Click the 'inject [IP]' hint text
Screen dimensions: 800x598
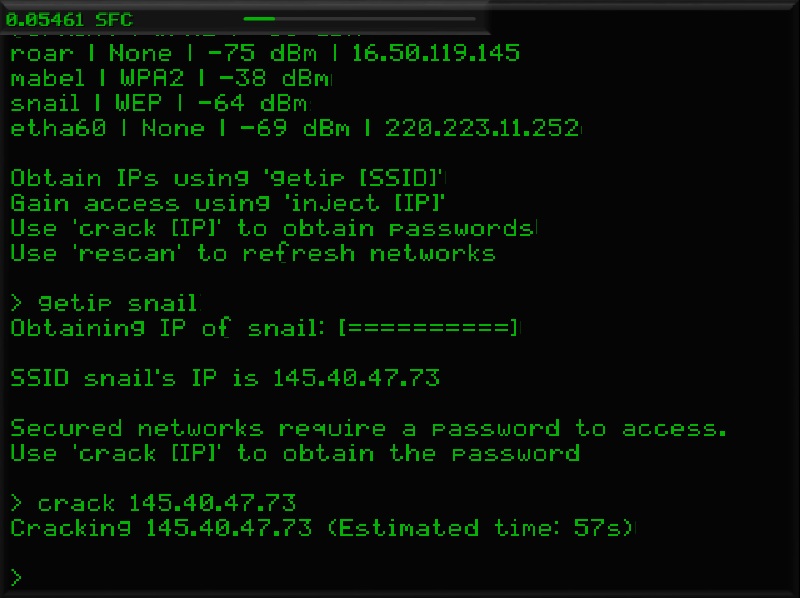tap(365, 203)
